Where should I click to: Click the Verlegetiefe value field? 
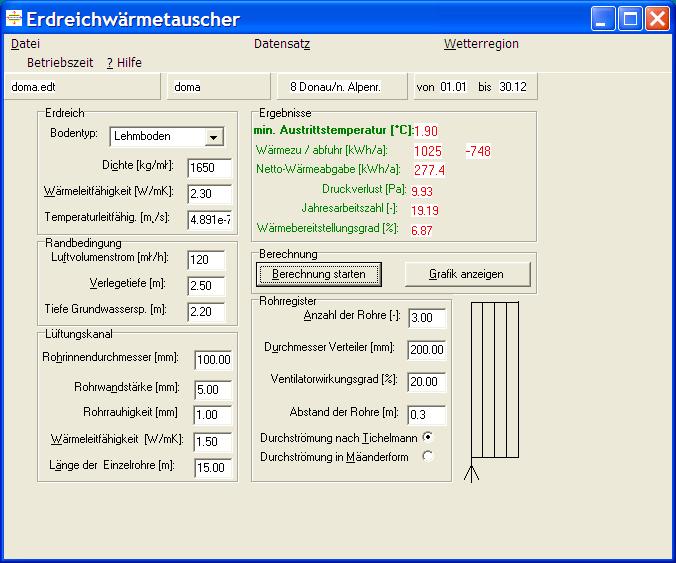point(209,286)
